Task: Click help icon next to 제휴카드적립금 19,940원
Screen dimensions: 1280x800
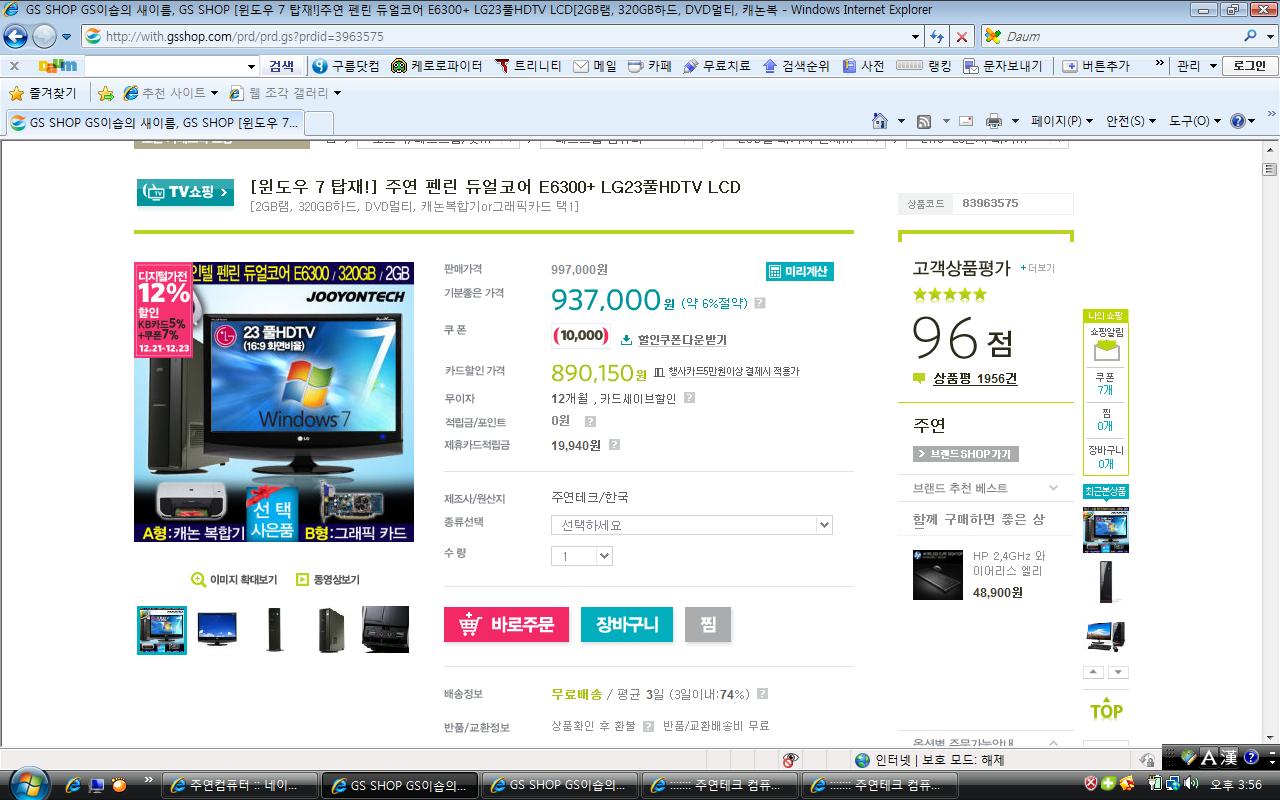Action: click(x=614, y=445)
